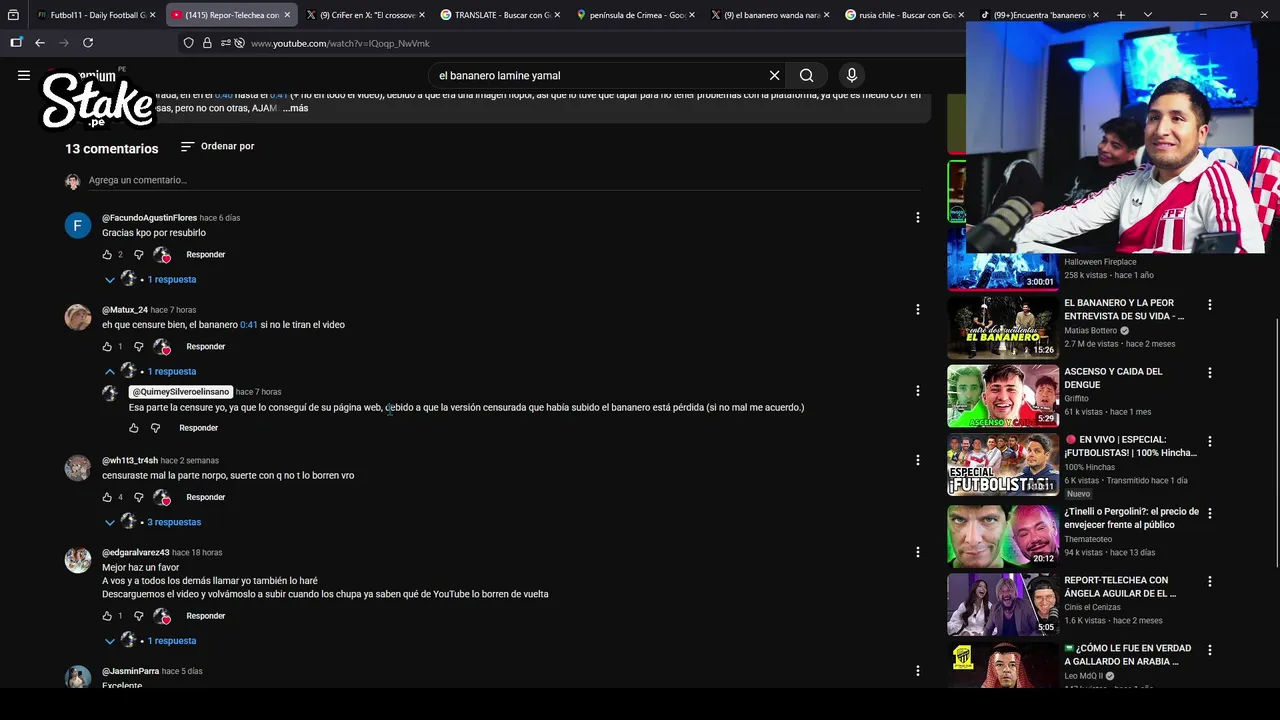Open options menu for @Matux_24 comment

[x=917, y=310]
